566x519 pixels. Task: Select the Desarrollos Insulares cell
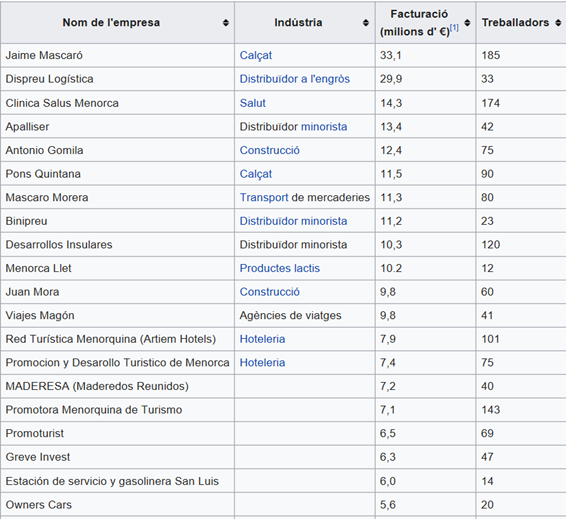click(117, 244)
